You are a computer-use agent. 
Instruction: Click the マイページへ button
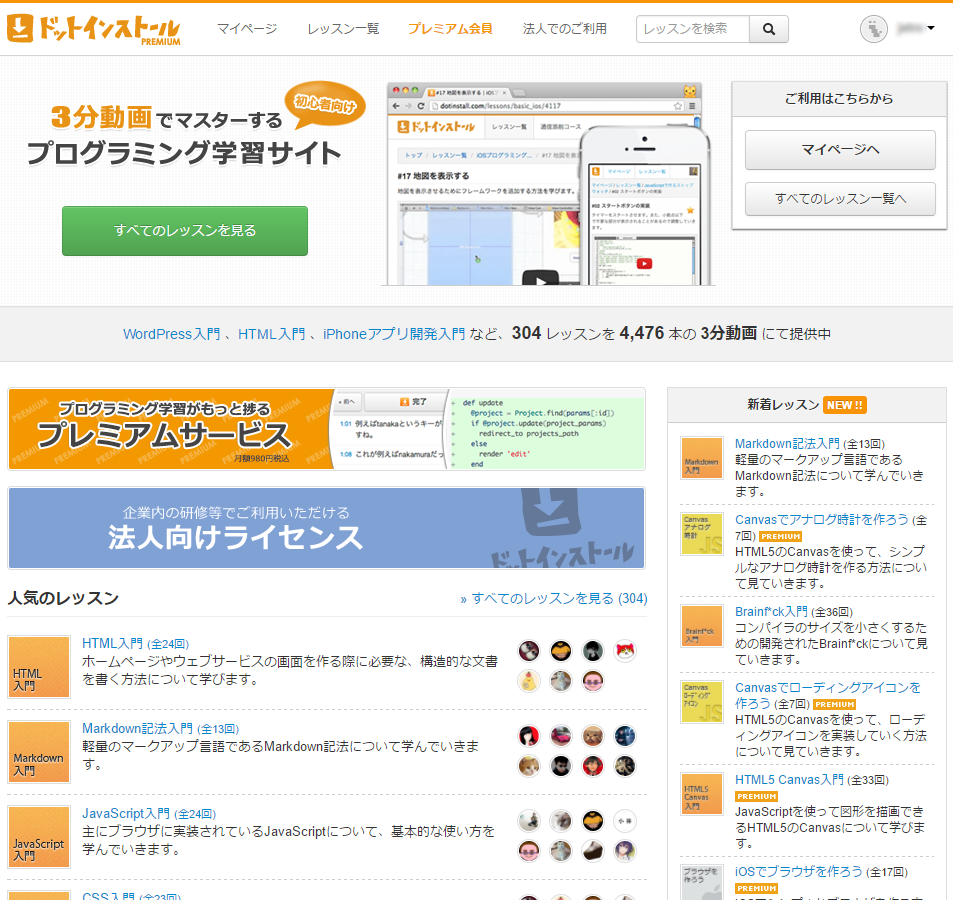pyautogui.click(x=840, y=149)
